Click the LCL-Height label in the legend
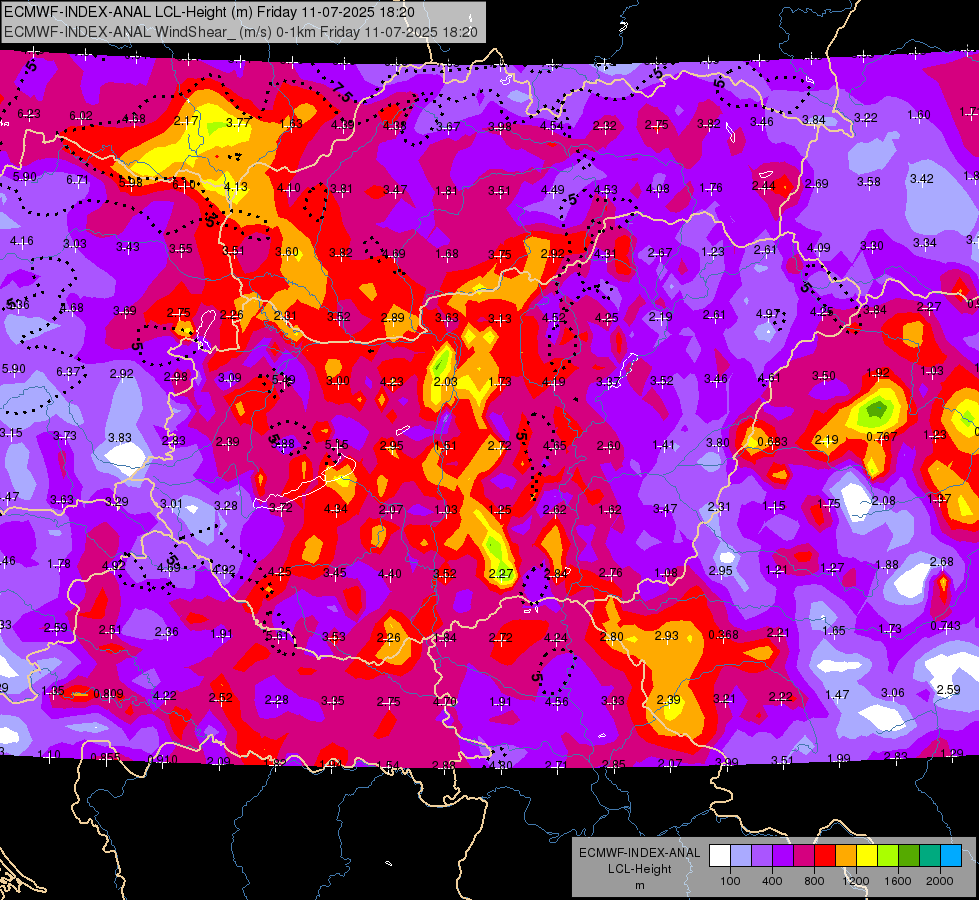Viewport: 979px width, 900px height. coord(639,869)
